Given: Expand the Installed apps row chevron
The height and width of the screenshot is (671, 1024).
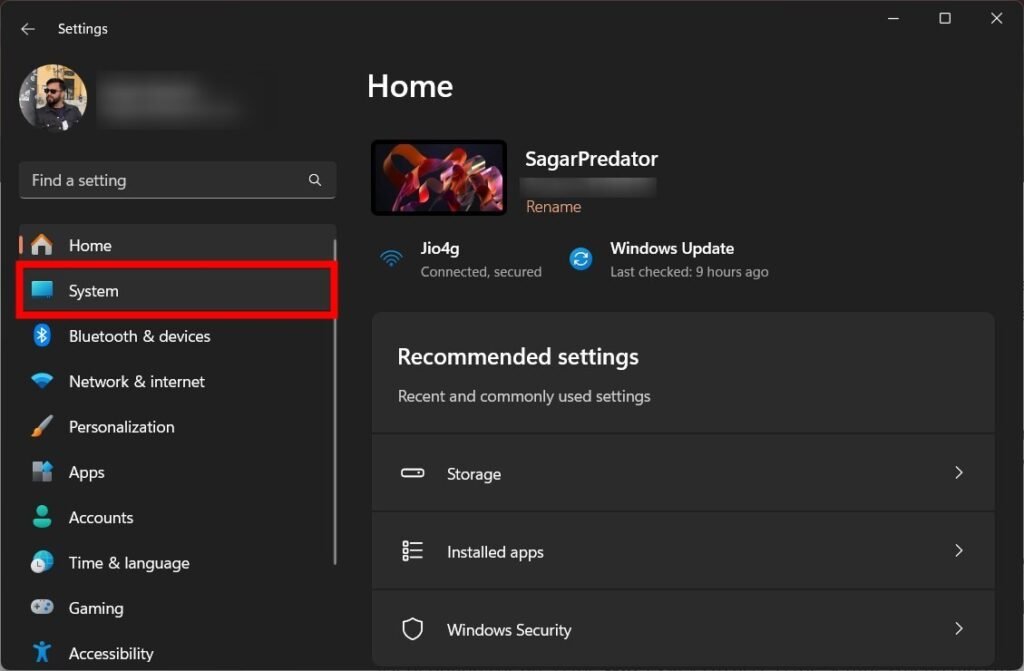Looking at the screenshot, I should coord(959,551).
